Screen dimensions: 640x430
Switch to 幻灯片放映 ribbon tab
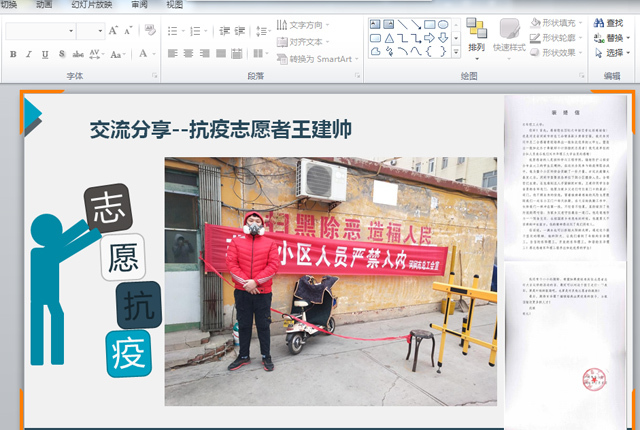coord(91,4)
